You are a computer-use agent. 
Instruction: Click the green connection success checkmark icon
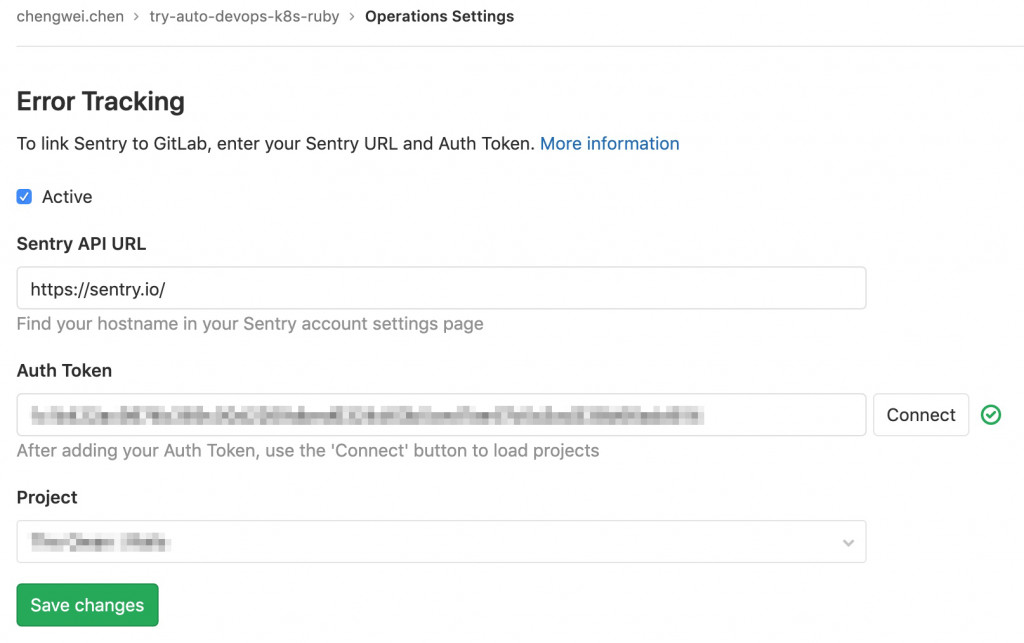point(991,415)
